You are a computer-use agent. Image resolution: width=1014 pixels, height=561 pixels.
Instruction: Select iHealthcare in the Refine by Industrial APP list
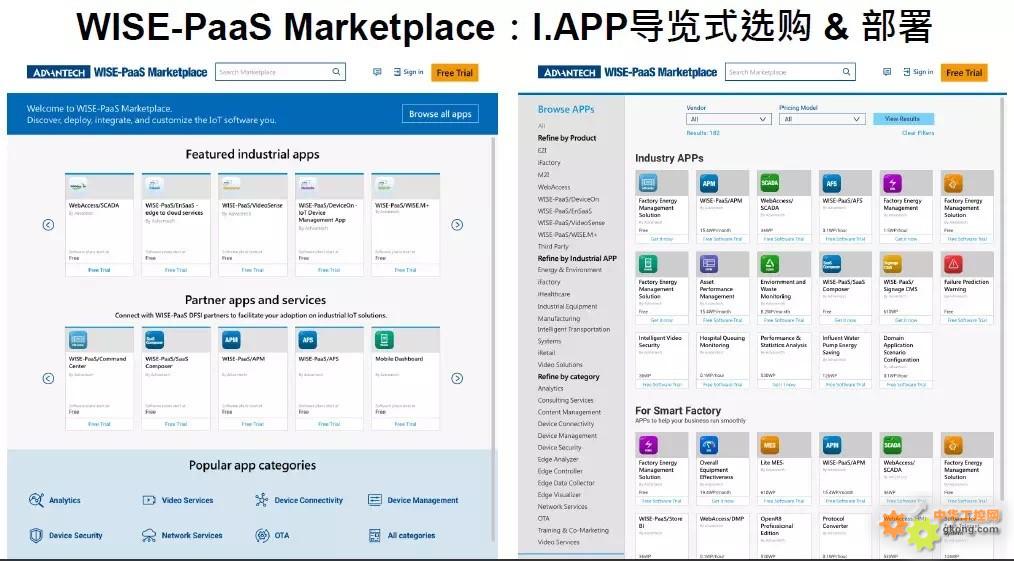coord(554,294)
